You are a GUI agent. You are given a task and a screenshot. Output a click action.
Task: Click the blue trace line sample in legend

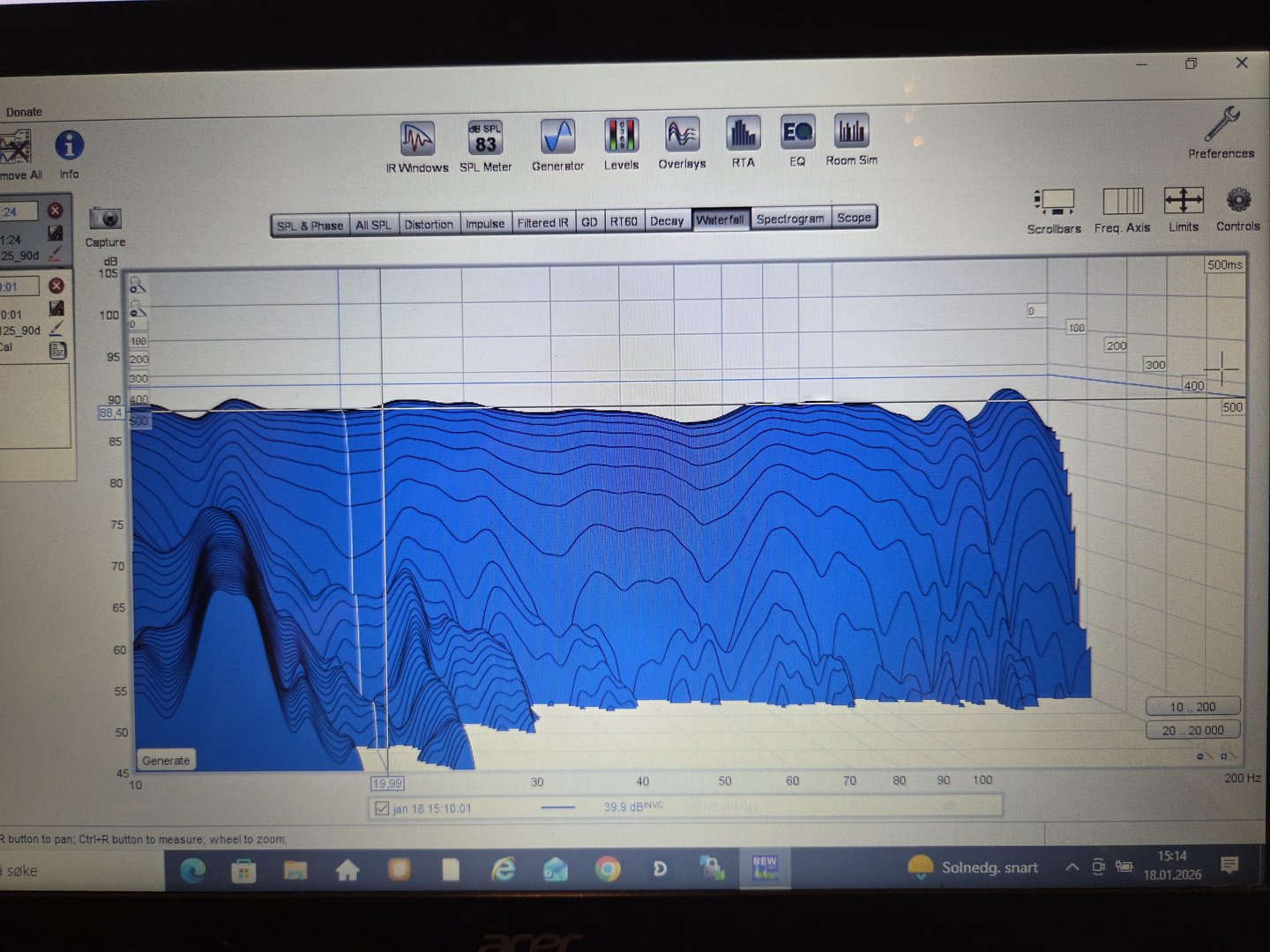(x=557, y=807)
